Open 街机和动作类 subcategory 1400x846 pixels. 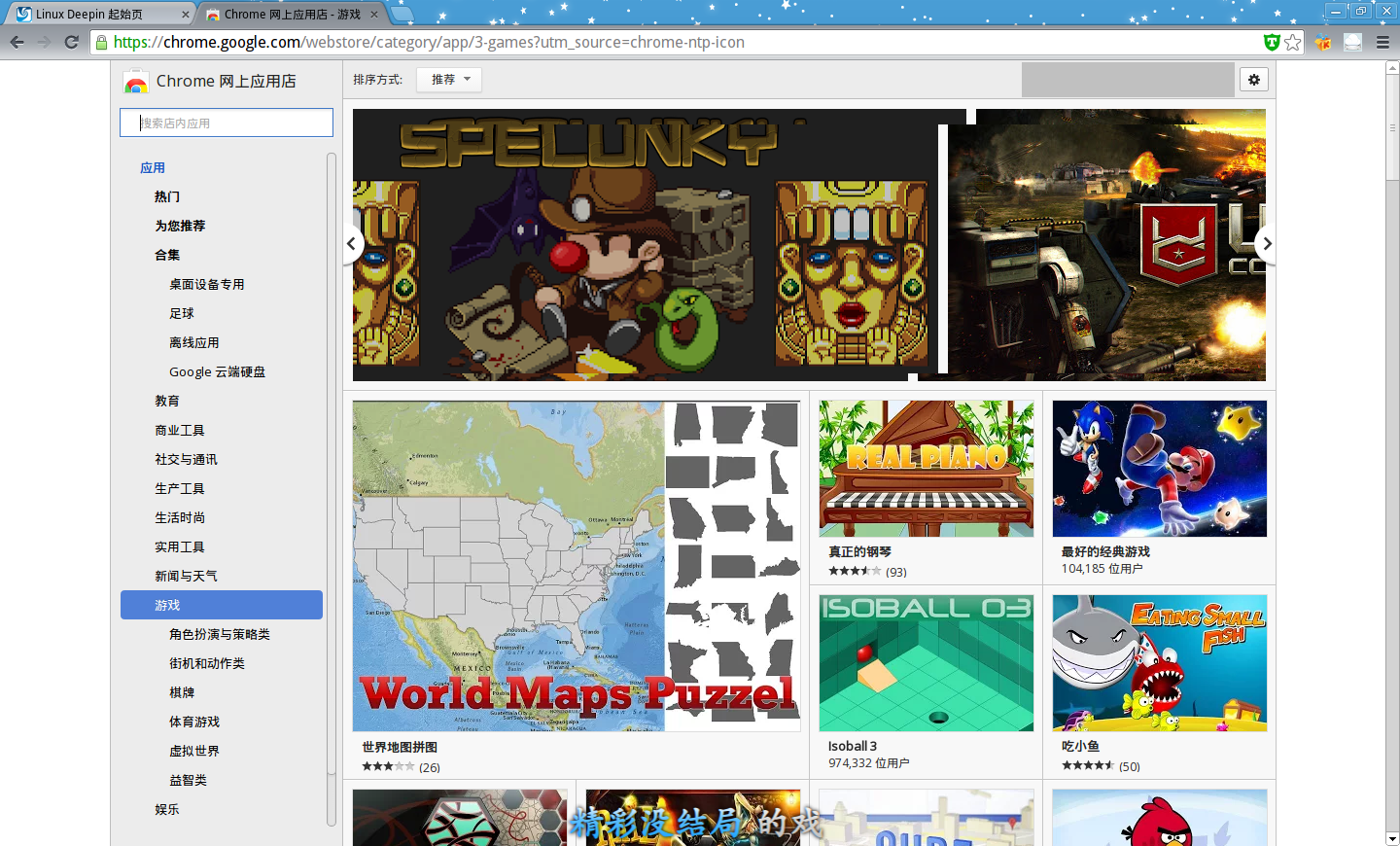pos(207,663)
